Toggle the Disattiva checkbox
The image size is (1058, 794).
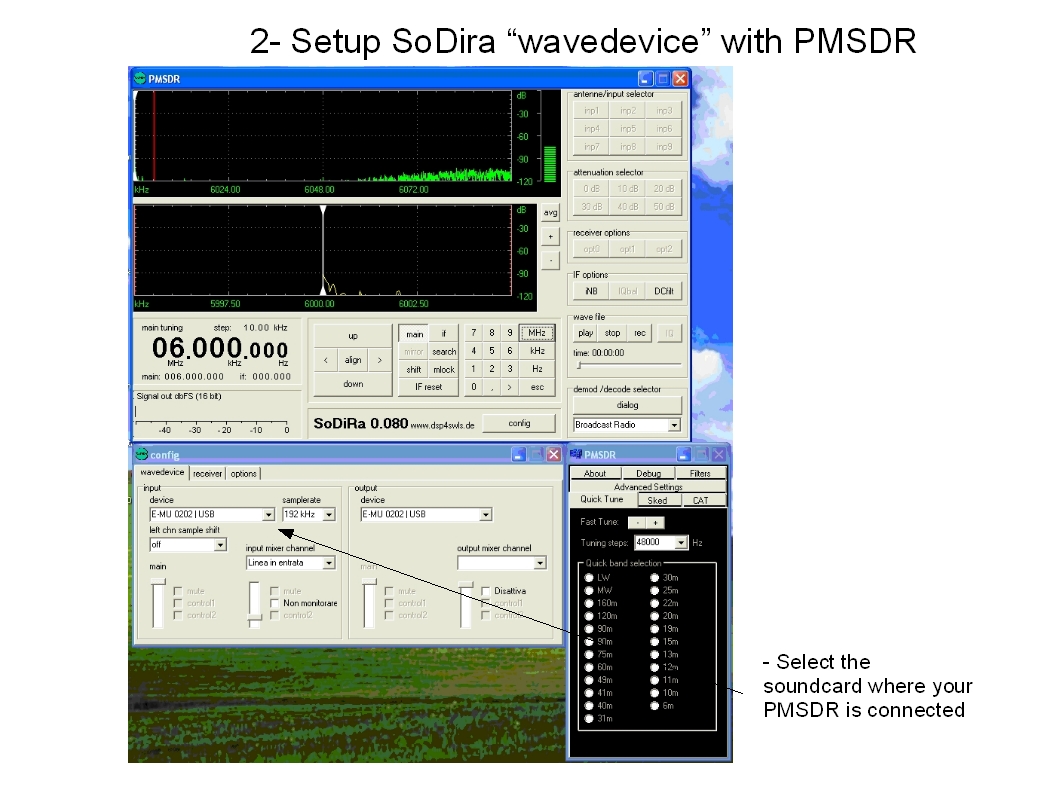[x=486, y=591]
